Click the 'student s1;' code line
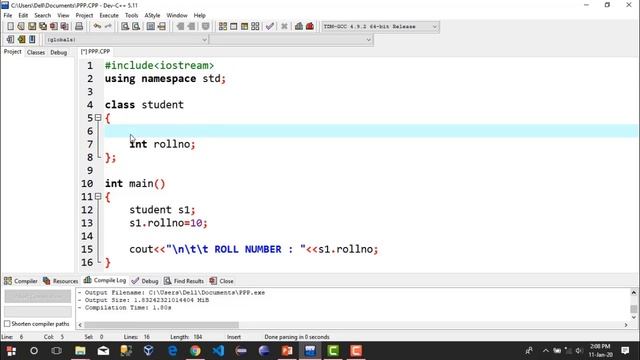The width and height of the screenshot is (640, 360). click(162, 210)
